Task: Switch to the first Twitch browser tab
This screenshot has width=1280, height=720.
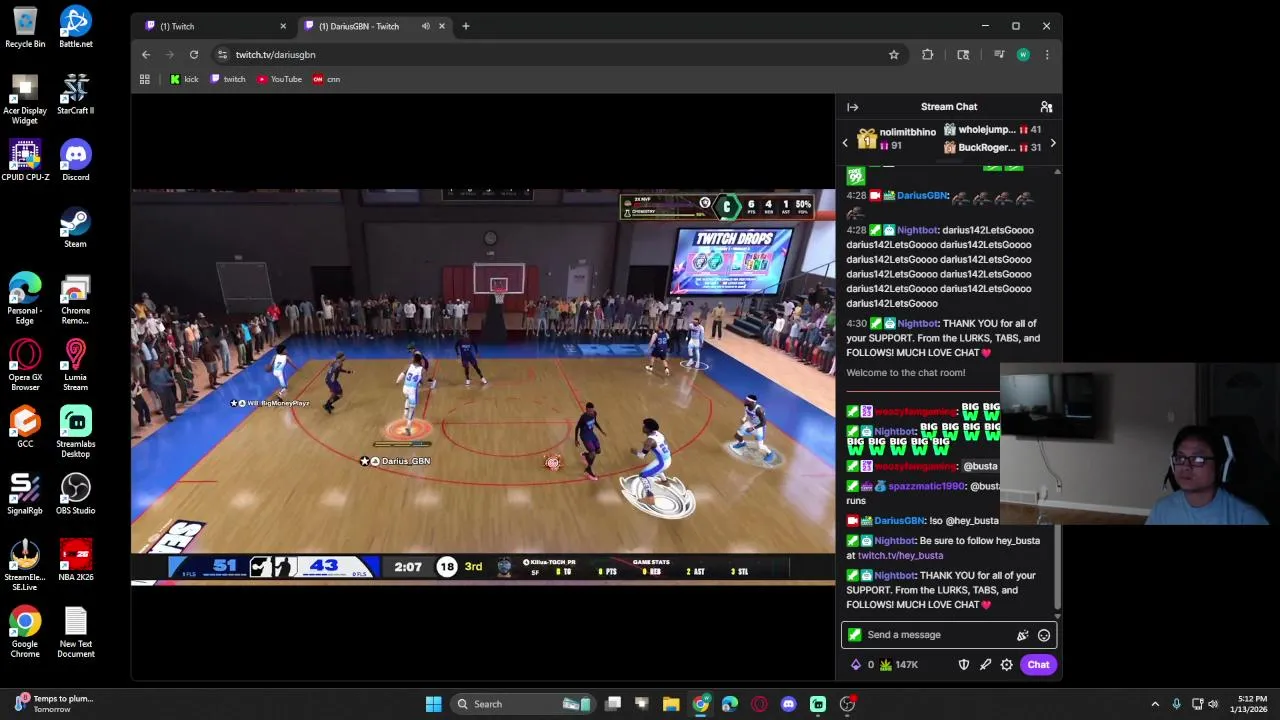Action: [x=213, y=26]
